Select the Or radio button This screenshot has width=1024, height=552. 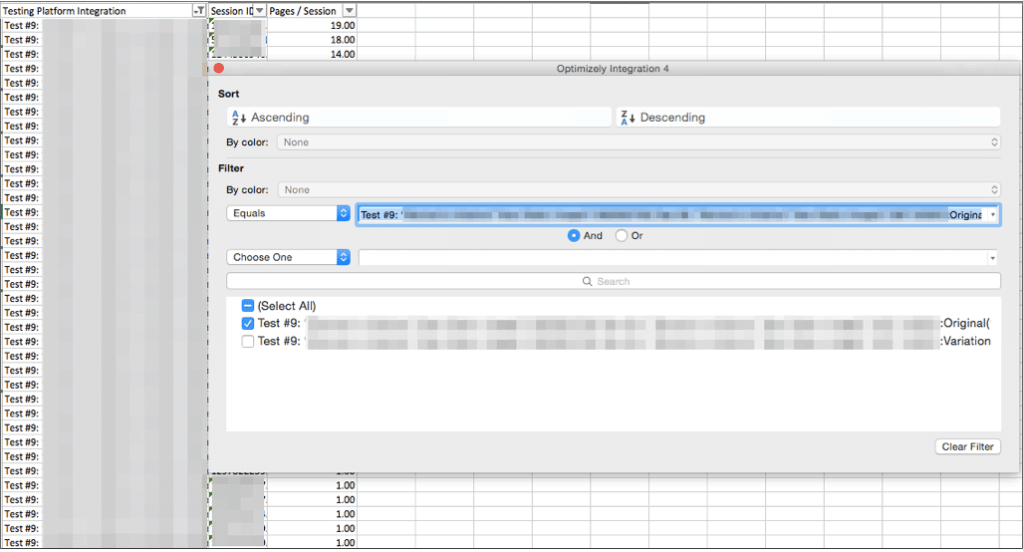pyautogui.click(x=621, y=236)
